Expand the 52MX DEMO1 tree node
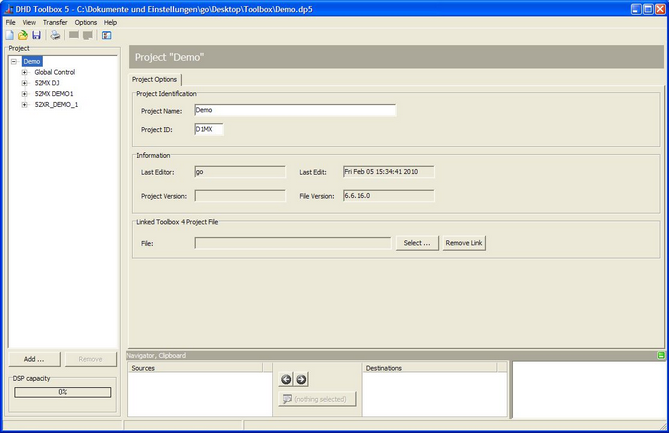This screenshot has width=669, height=433. [x=24, y=93]
